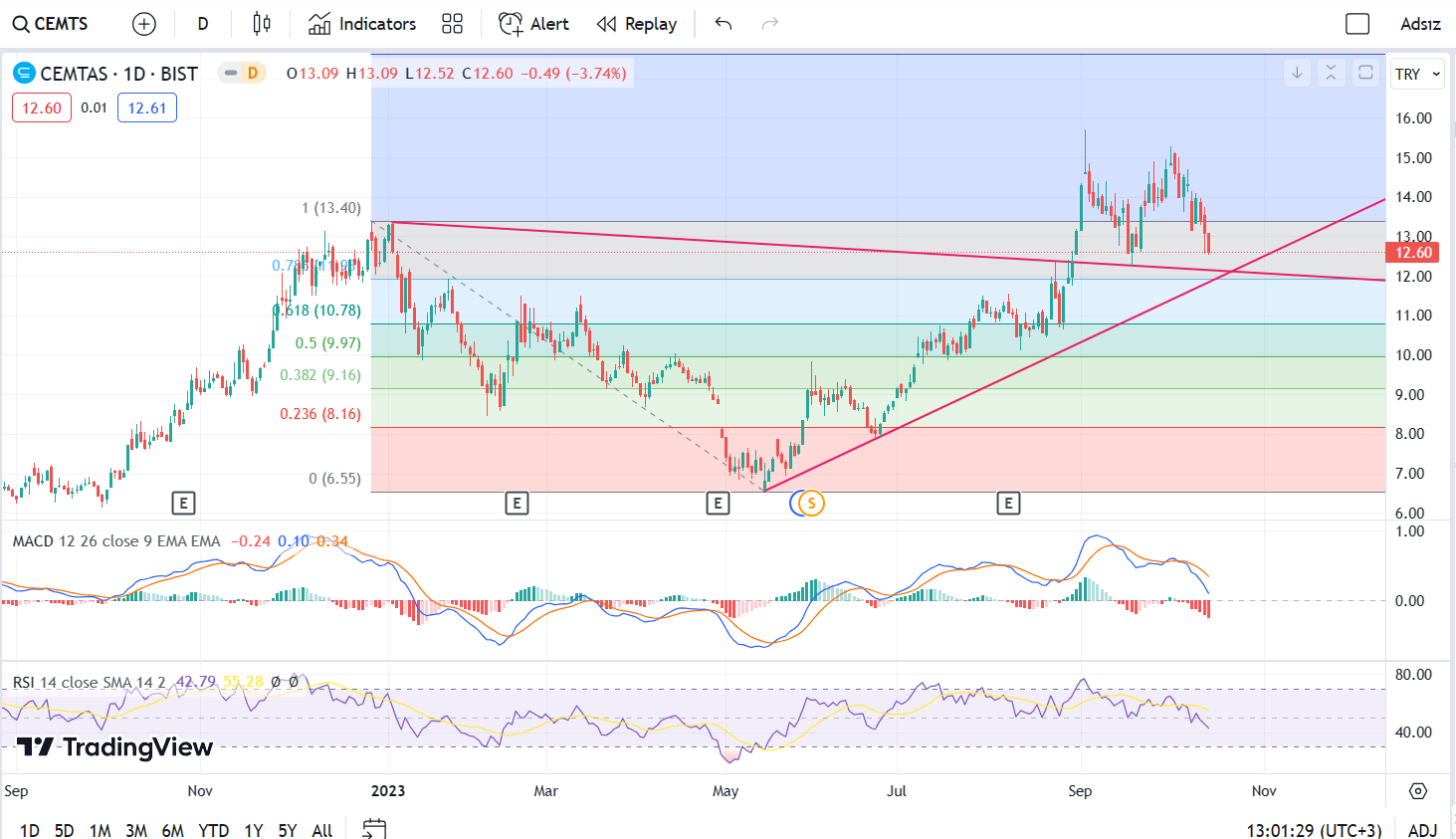This screenshot has width=1456, height=839.
Task: Select the YTD time range
Action: 214,830
